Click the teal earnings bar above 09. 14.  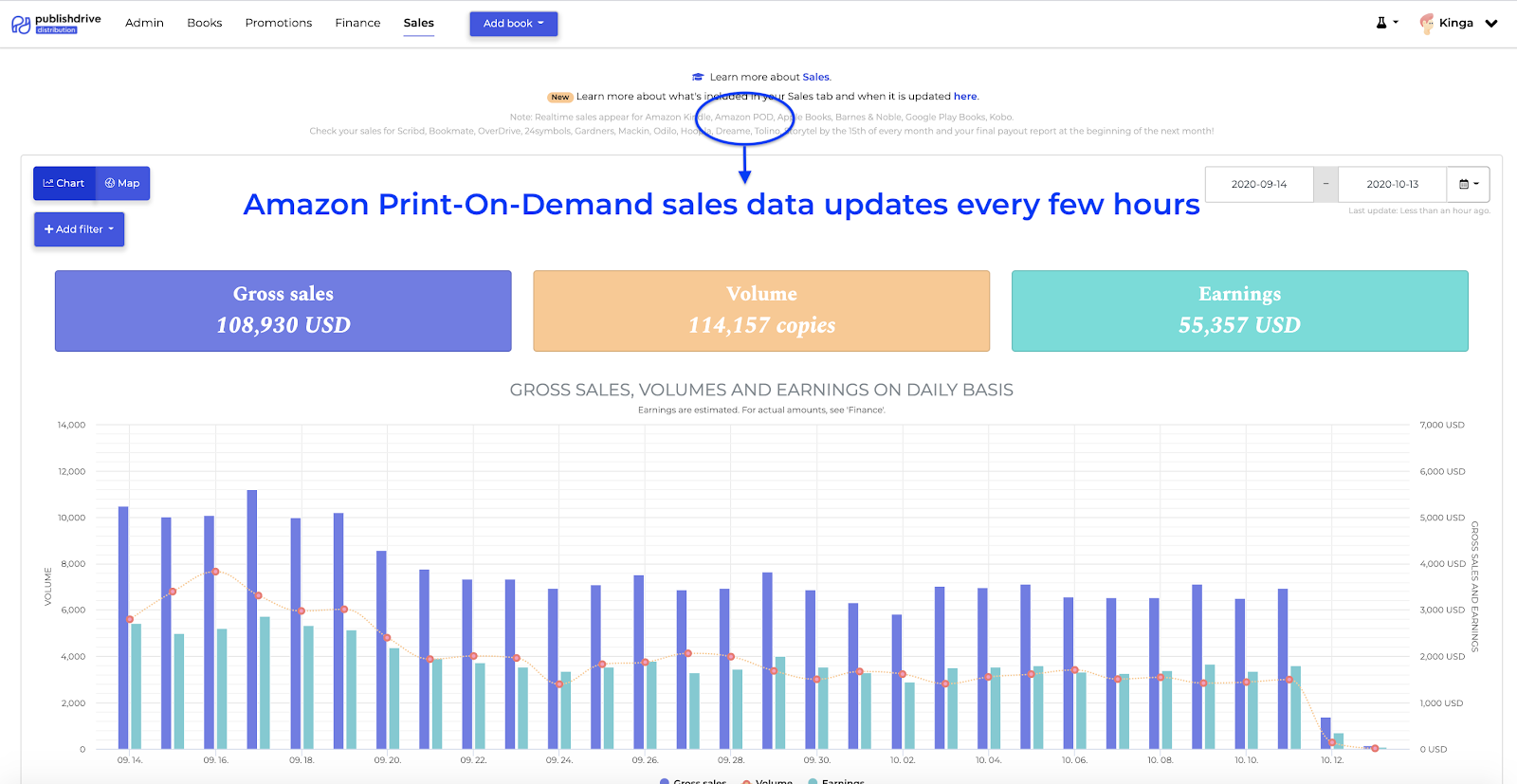coord(137,686)
